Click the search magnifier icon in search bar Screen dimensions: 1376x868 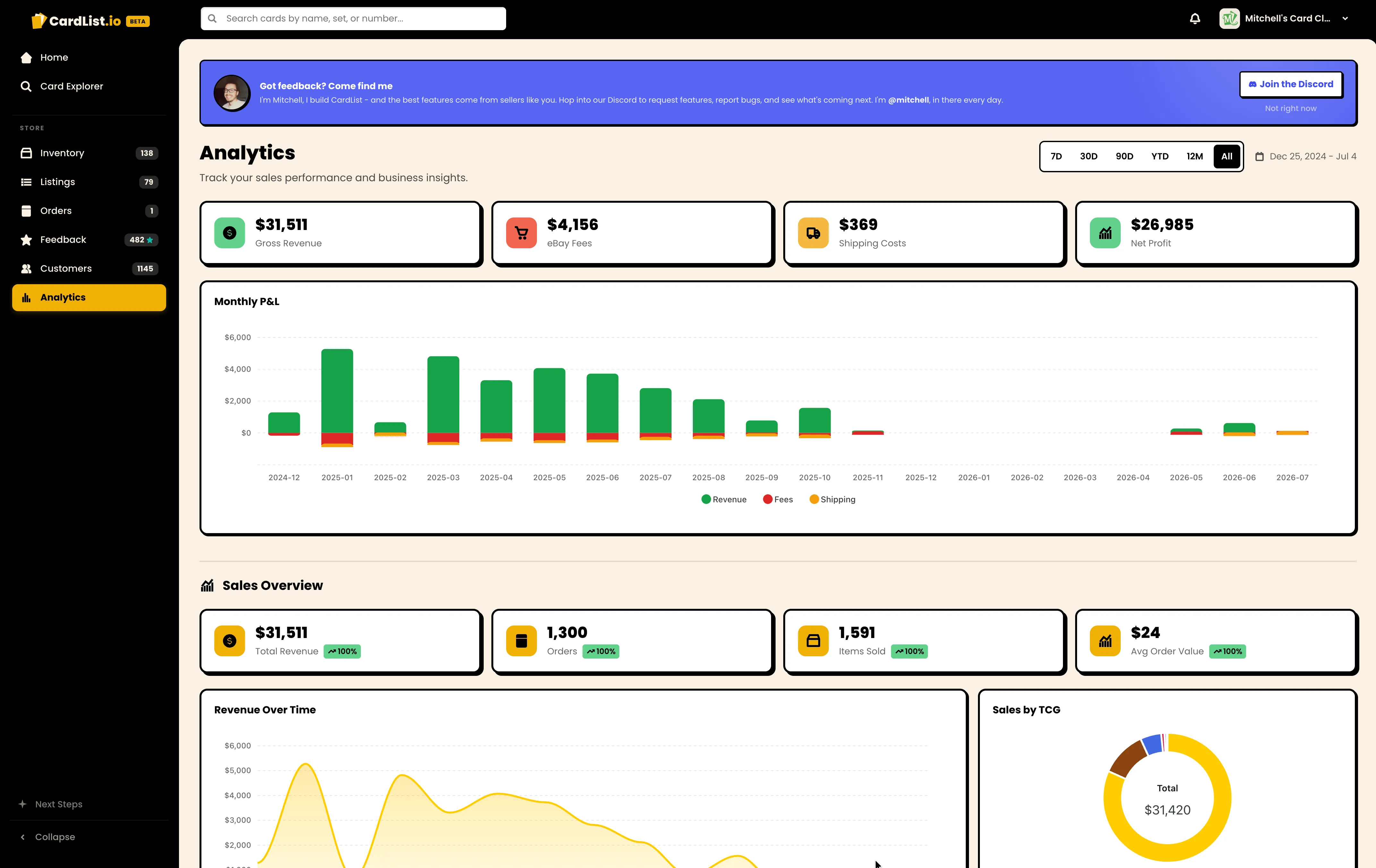(x=212, y=18)
